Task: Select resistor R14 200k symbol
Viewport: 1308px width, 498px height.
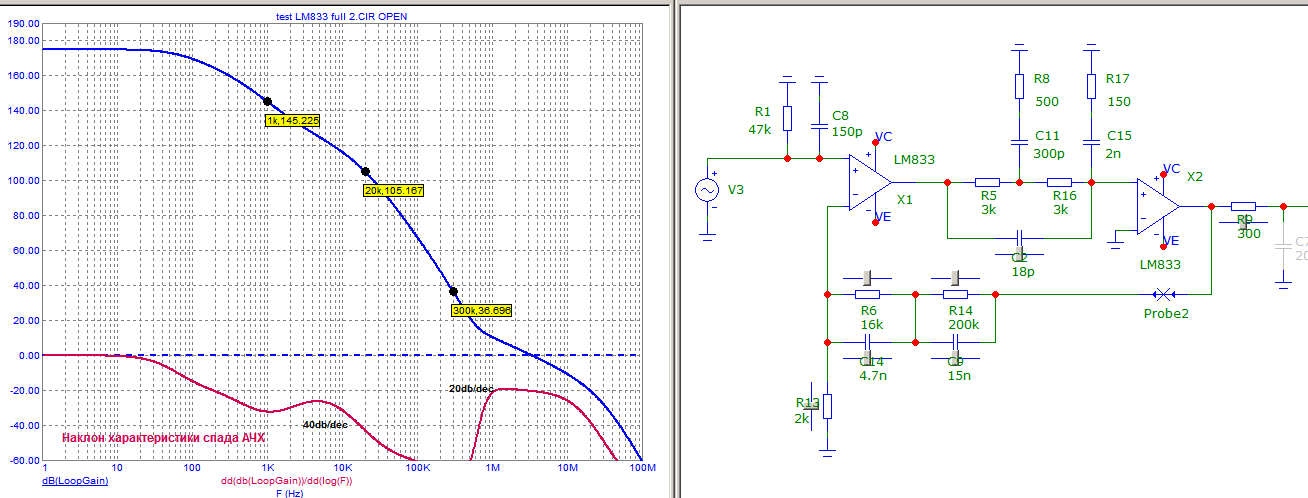Action: click(956, 295)
